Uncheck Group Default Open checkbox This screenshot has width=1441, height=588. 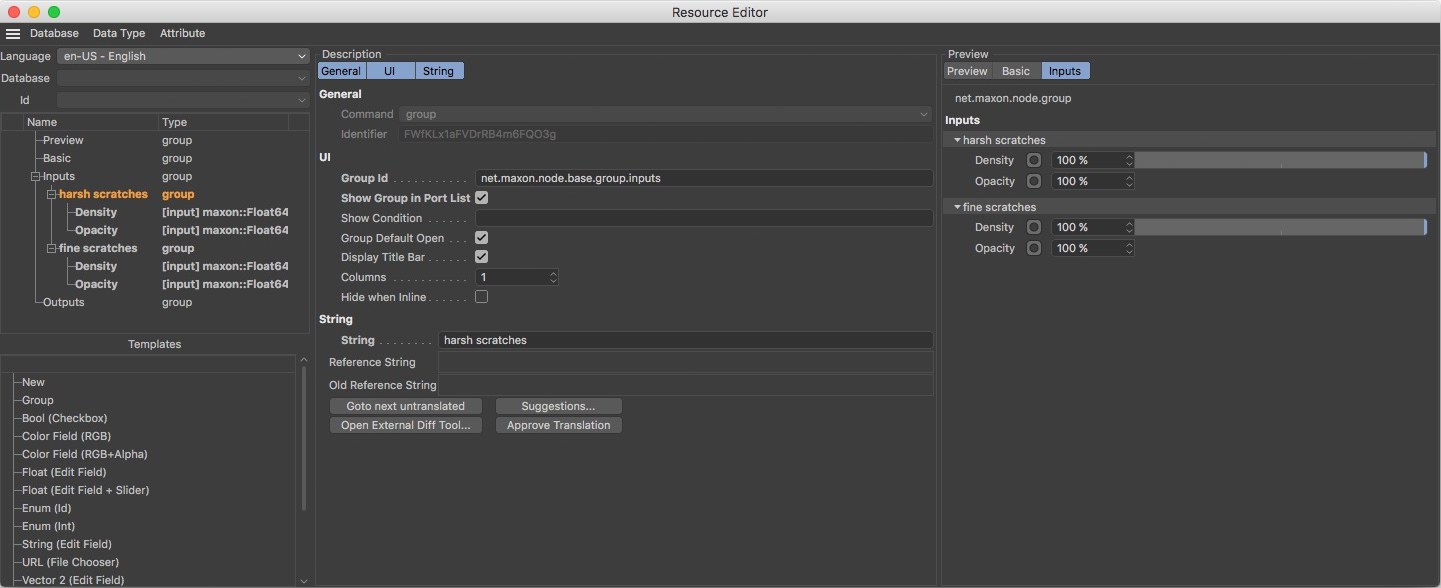[481, 238]
